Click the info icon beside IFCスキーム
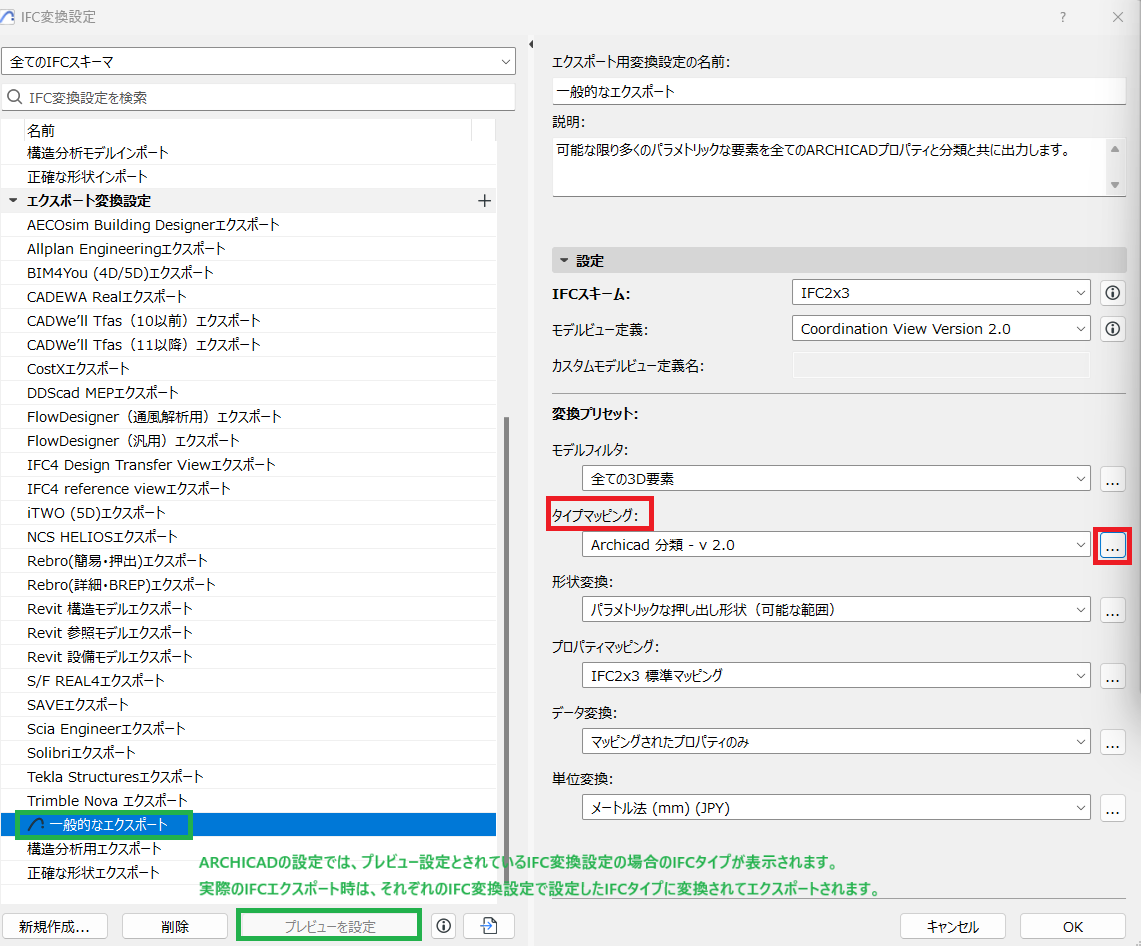This screenshot has height=946, width=1141. tap(1112, 293)
